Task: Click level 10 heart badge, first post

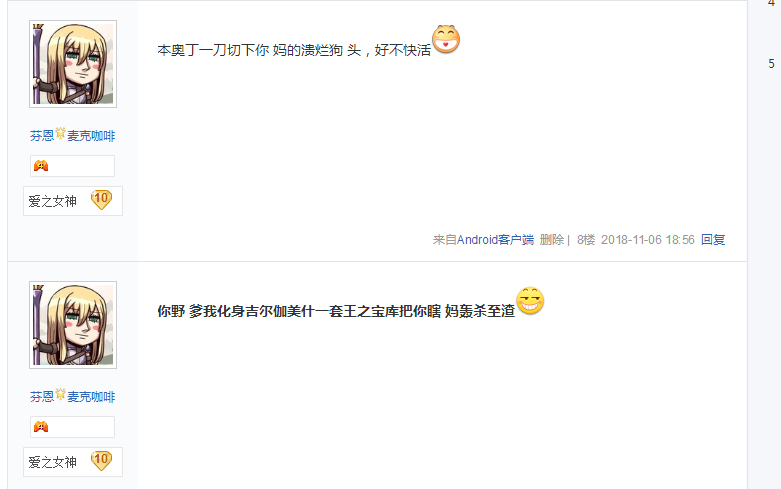Action: tap(101, 200)
